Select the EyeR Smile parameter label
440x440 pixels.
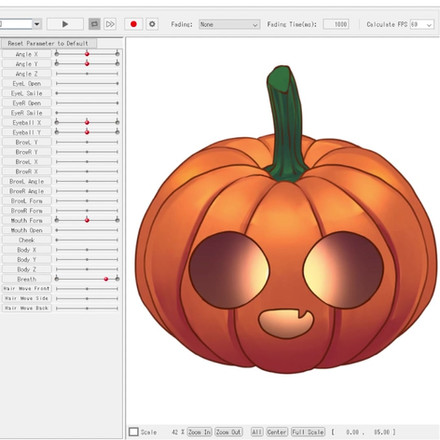pos(27,113)
